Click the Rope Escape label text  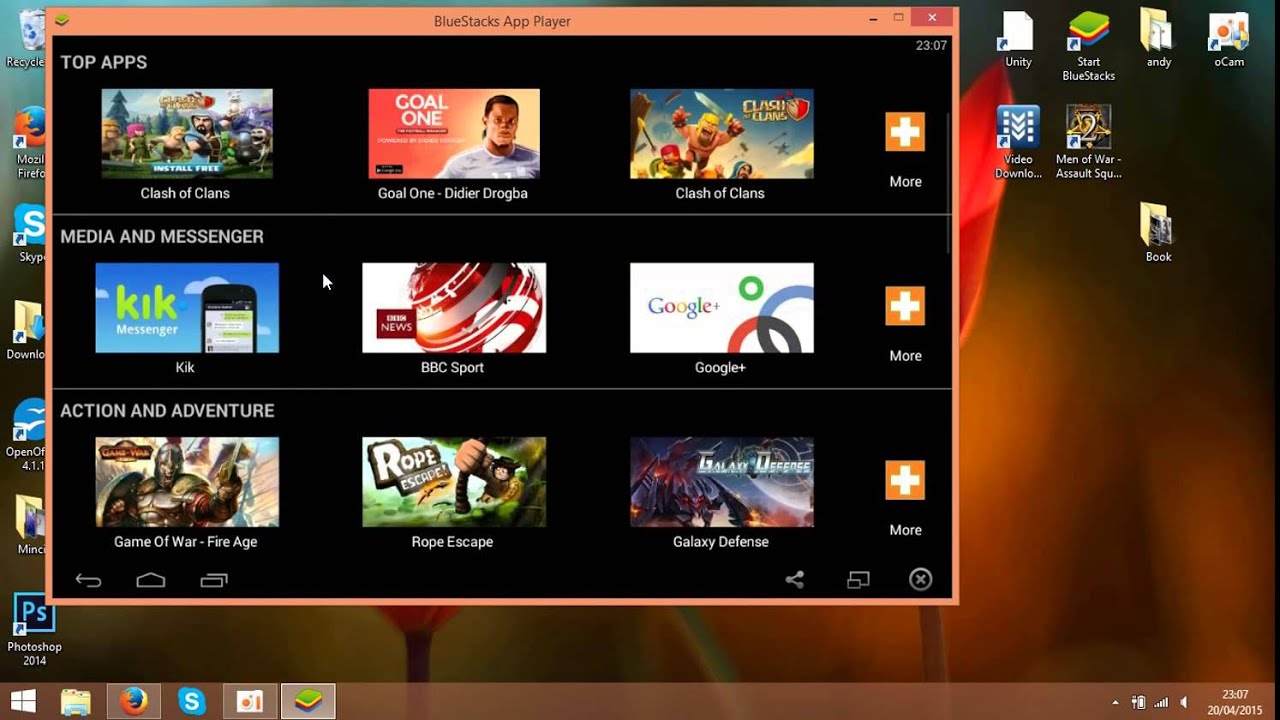pos(452,542)
